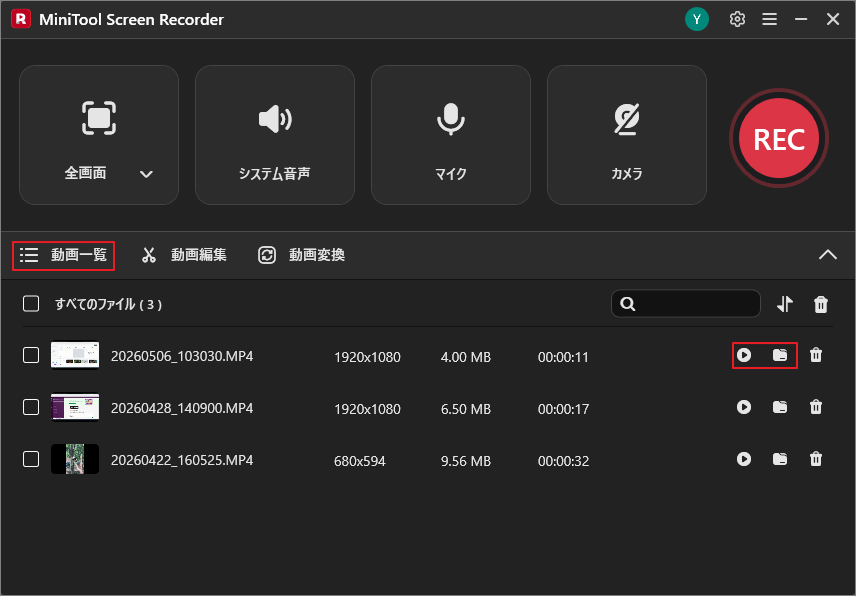This screenshot has width=856, height=596.
Task: Click the magnifier search icon
Action: point(628,304)
